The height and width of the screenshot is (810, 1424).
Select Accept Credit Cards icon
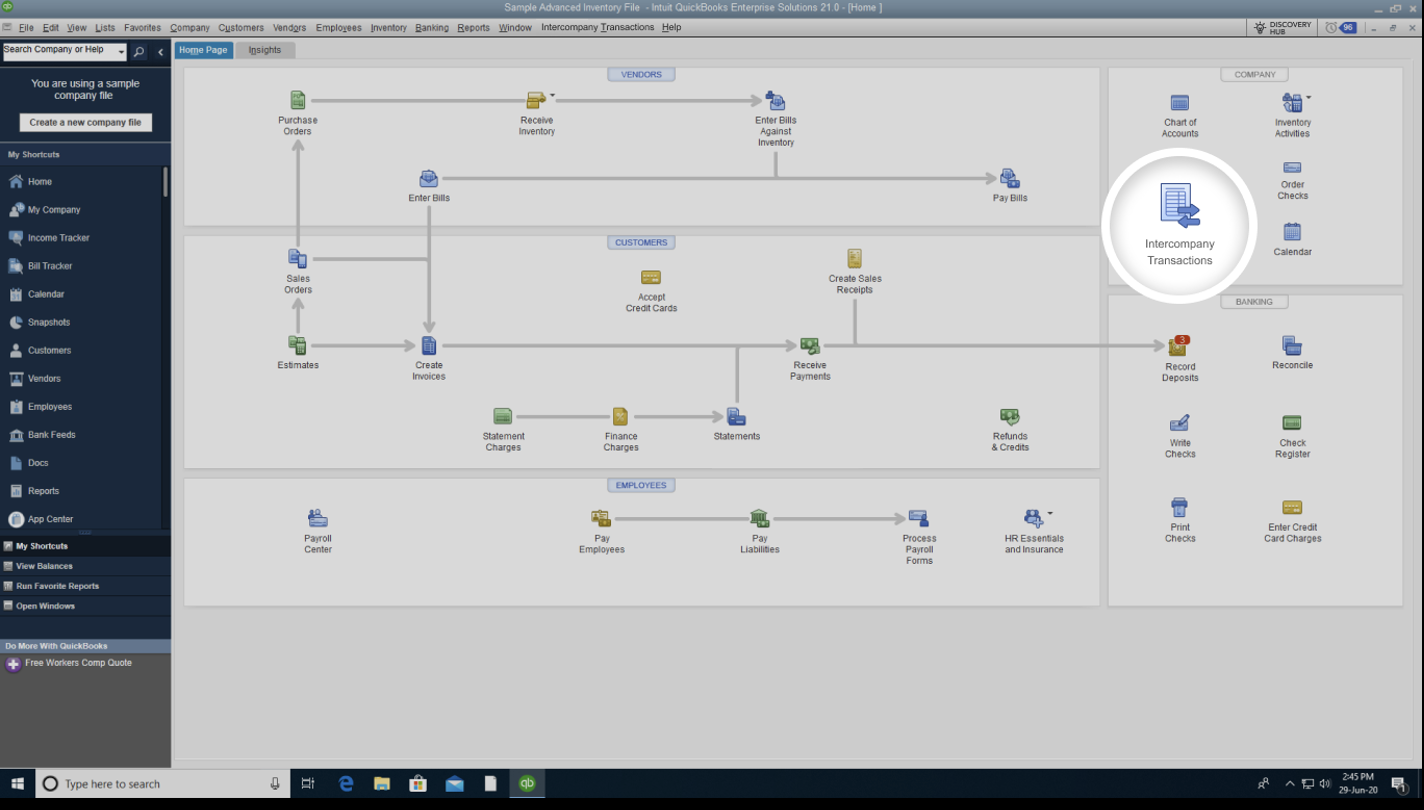(651, 277)
